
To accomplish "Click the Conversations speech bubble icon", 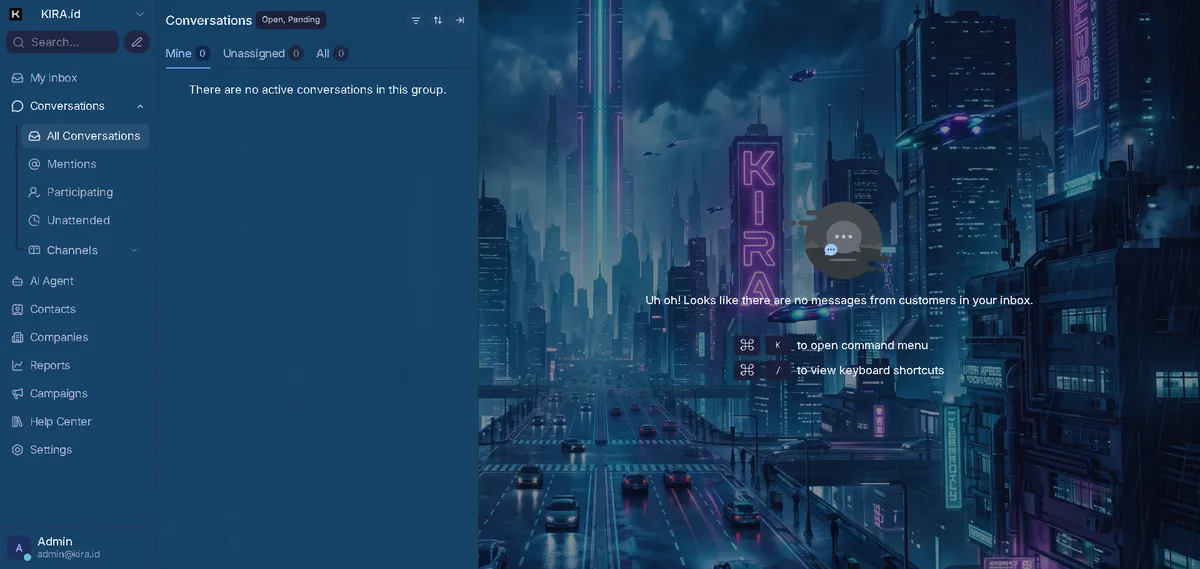I will click(x=17, y=106).
